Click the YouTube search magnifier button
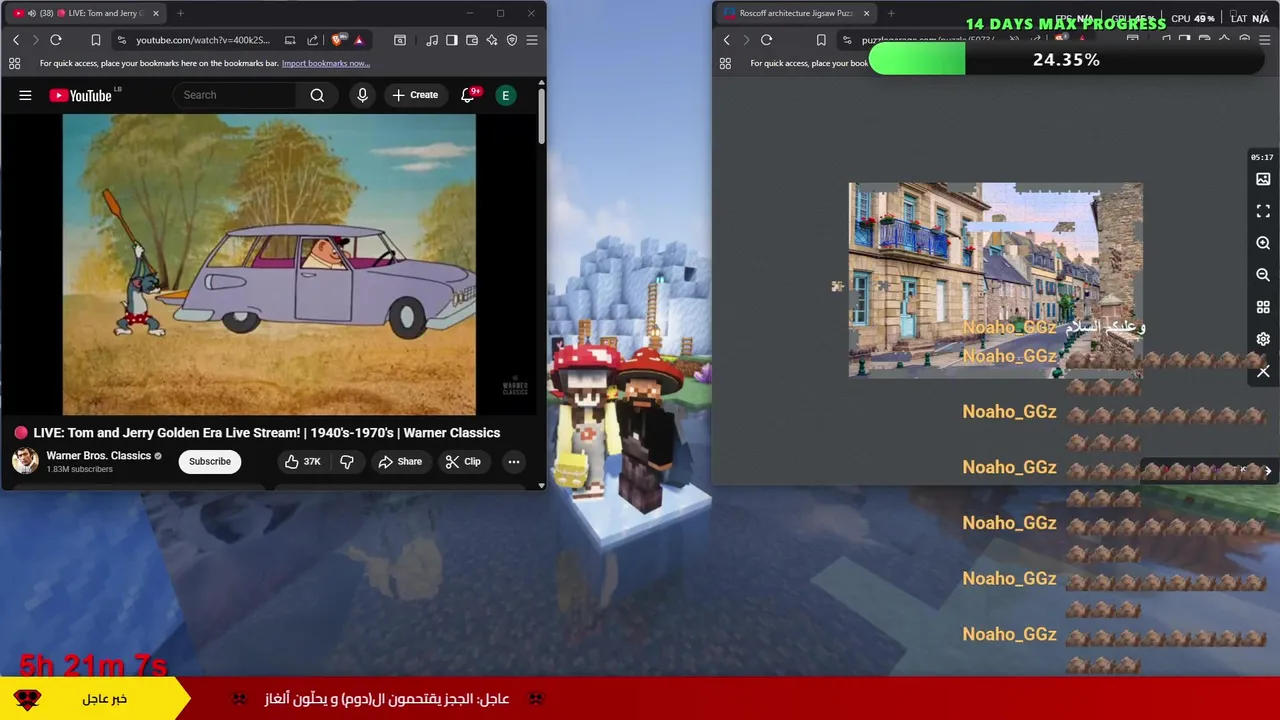1280x720 pixels. 317,95
